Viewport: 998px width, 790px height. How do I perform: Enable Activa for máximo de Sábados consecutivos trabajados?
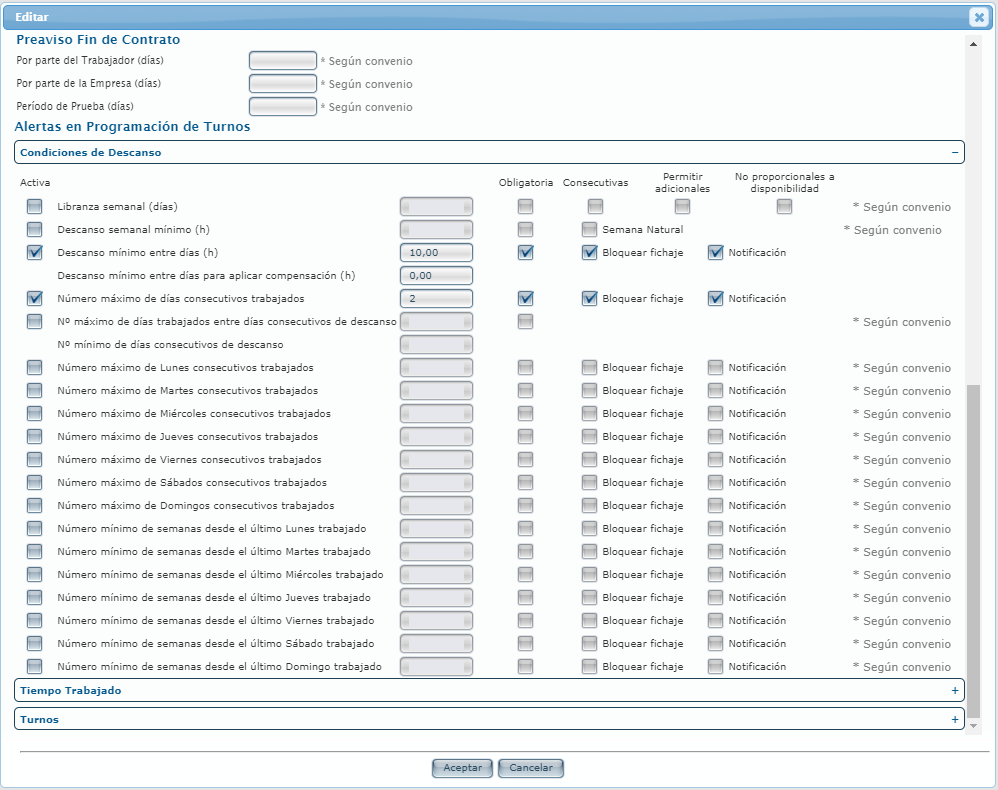tap(34, 482)
